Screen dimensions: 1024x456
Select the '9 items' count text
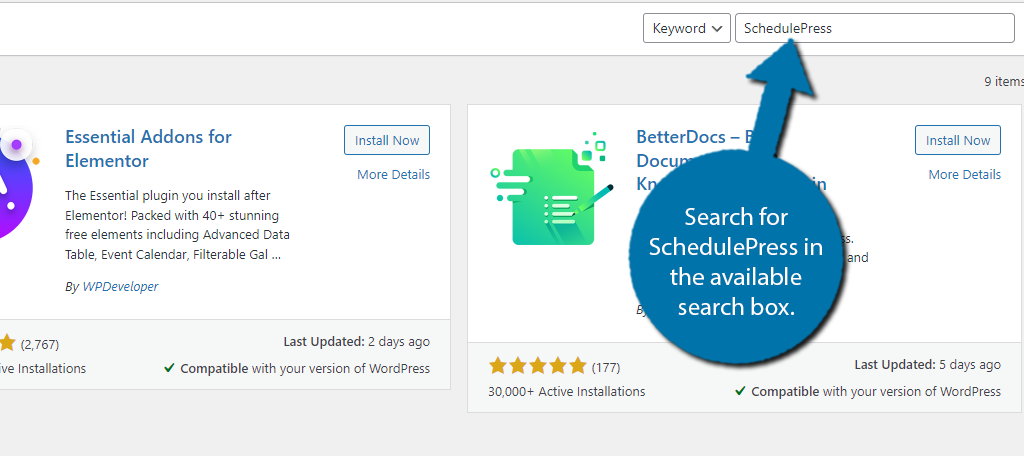tap(1004, 82)
